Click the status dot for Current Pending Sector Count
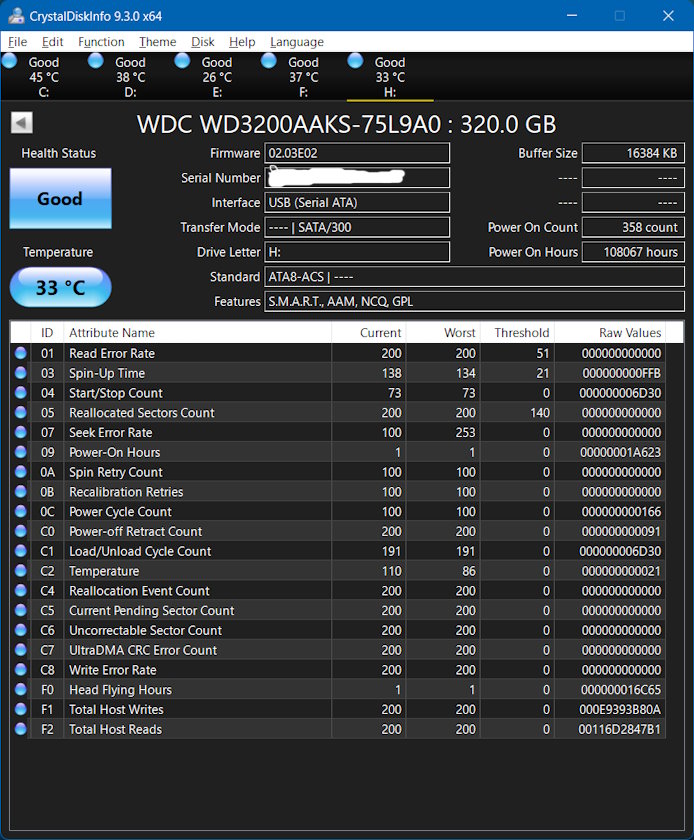This screenshot has height=840, width=694. (20, 610)
